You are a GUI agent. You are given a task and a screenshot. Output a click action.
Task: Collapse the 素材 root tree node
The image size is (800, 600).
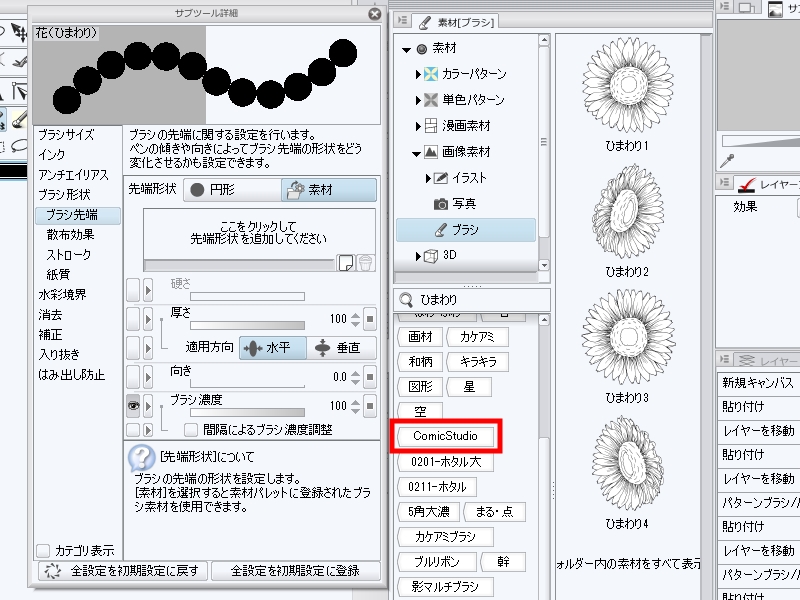[406, 49]
